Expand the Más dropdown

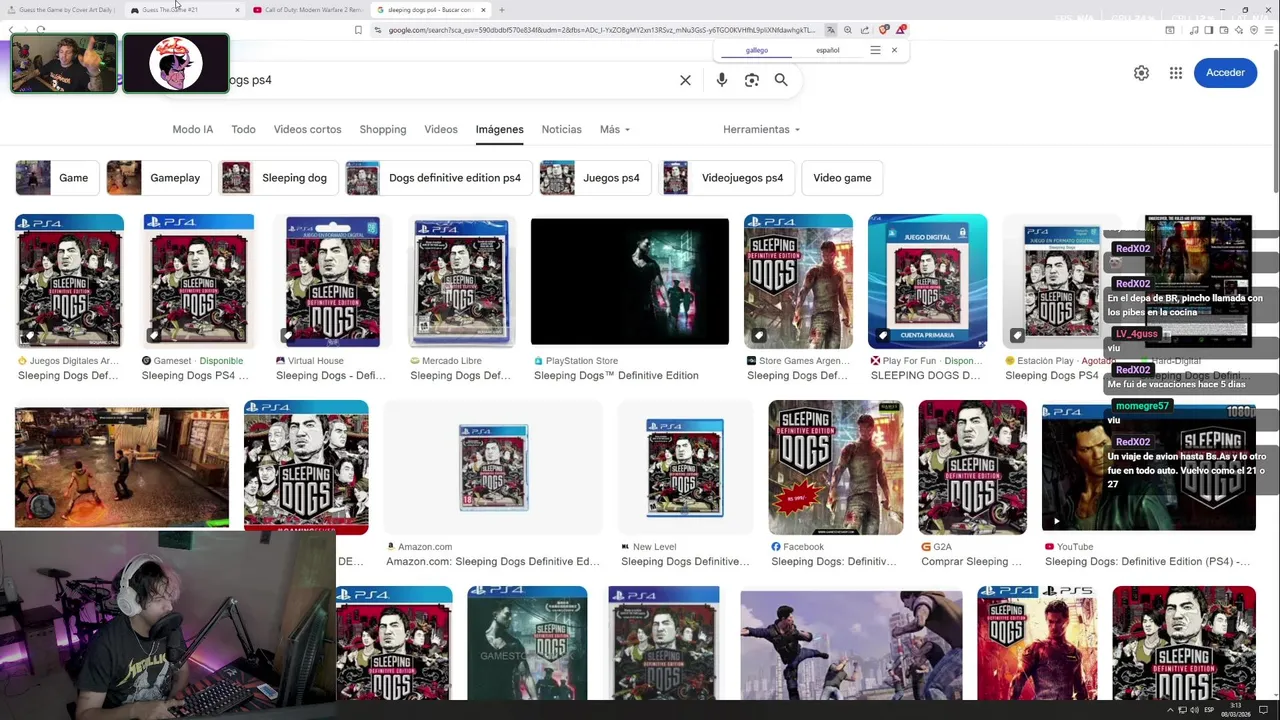point(614,129)
